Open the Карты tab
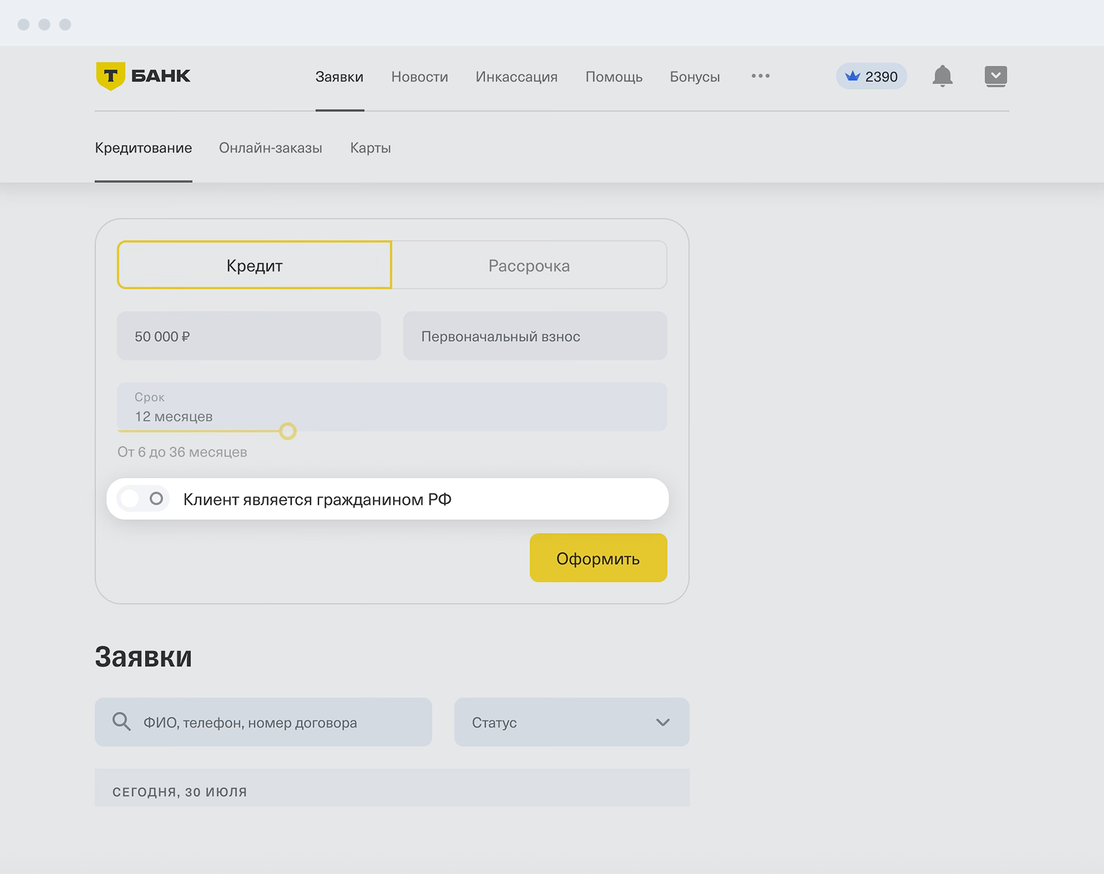 (x=370, y=148)
